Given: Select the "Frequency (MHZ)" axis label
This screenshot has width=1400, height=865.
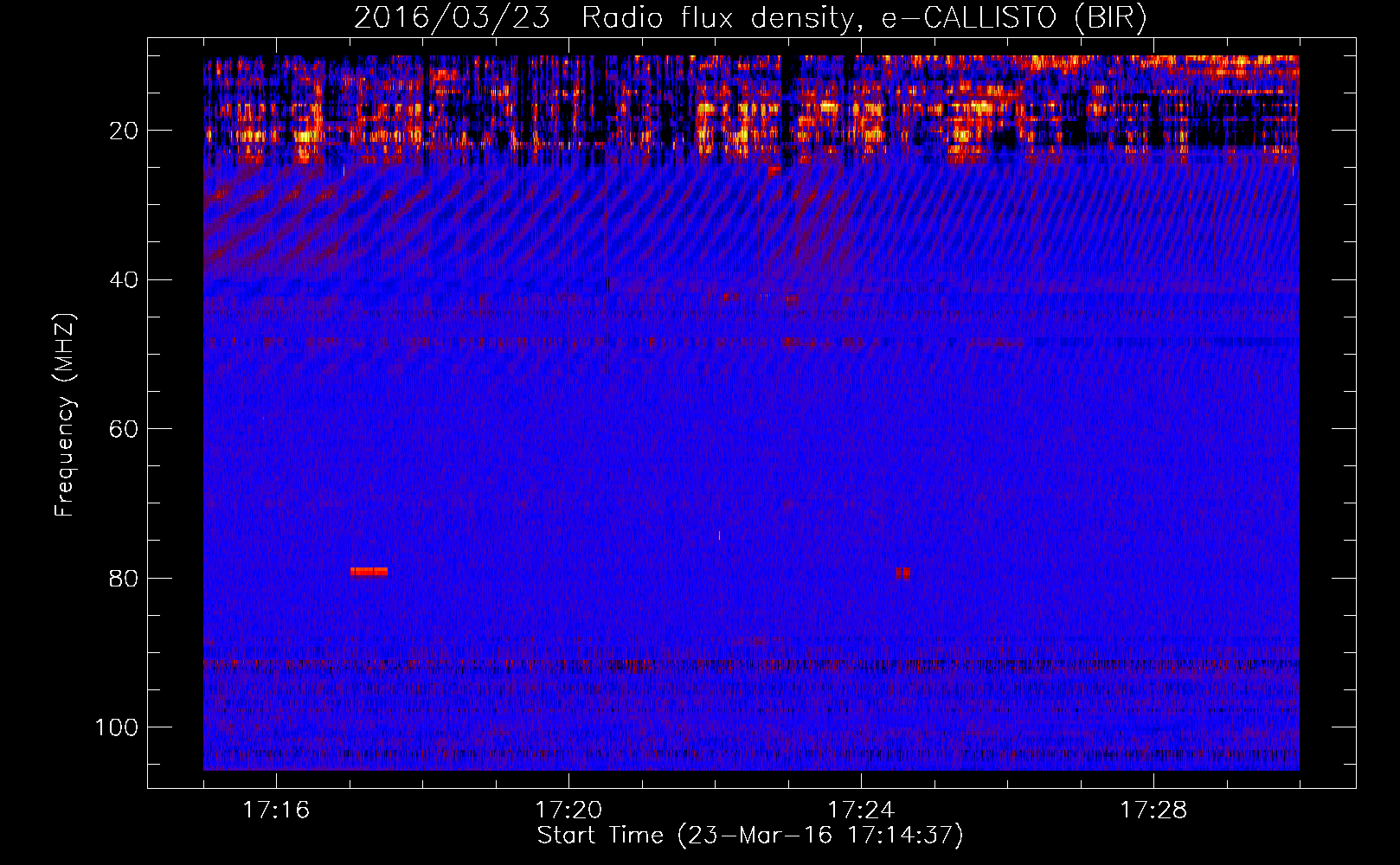Looking at the screenshot, I should click(66, 415).
